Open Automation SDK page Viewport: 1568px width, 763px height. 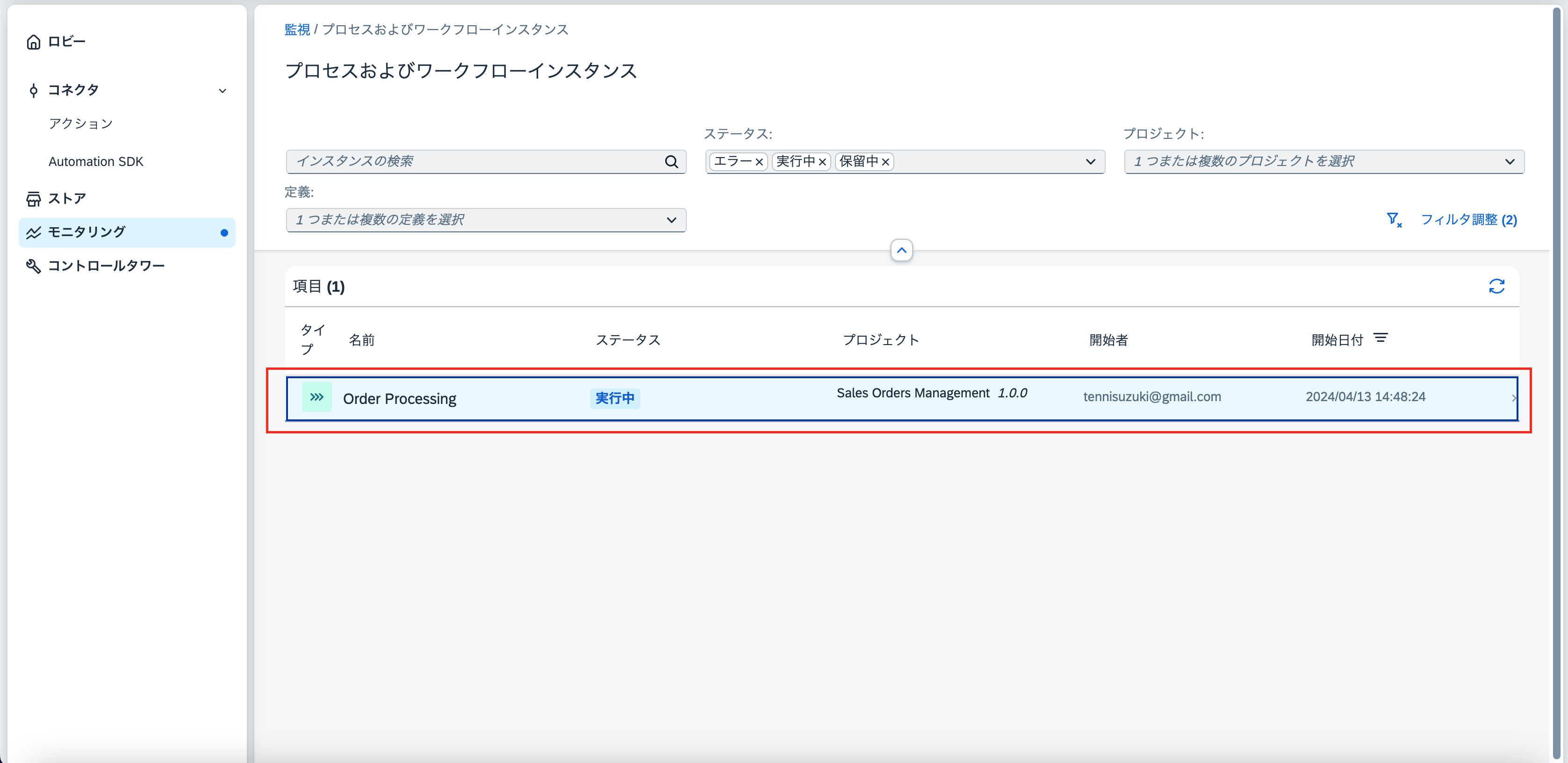[x=96, y=161]
